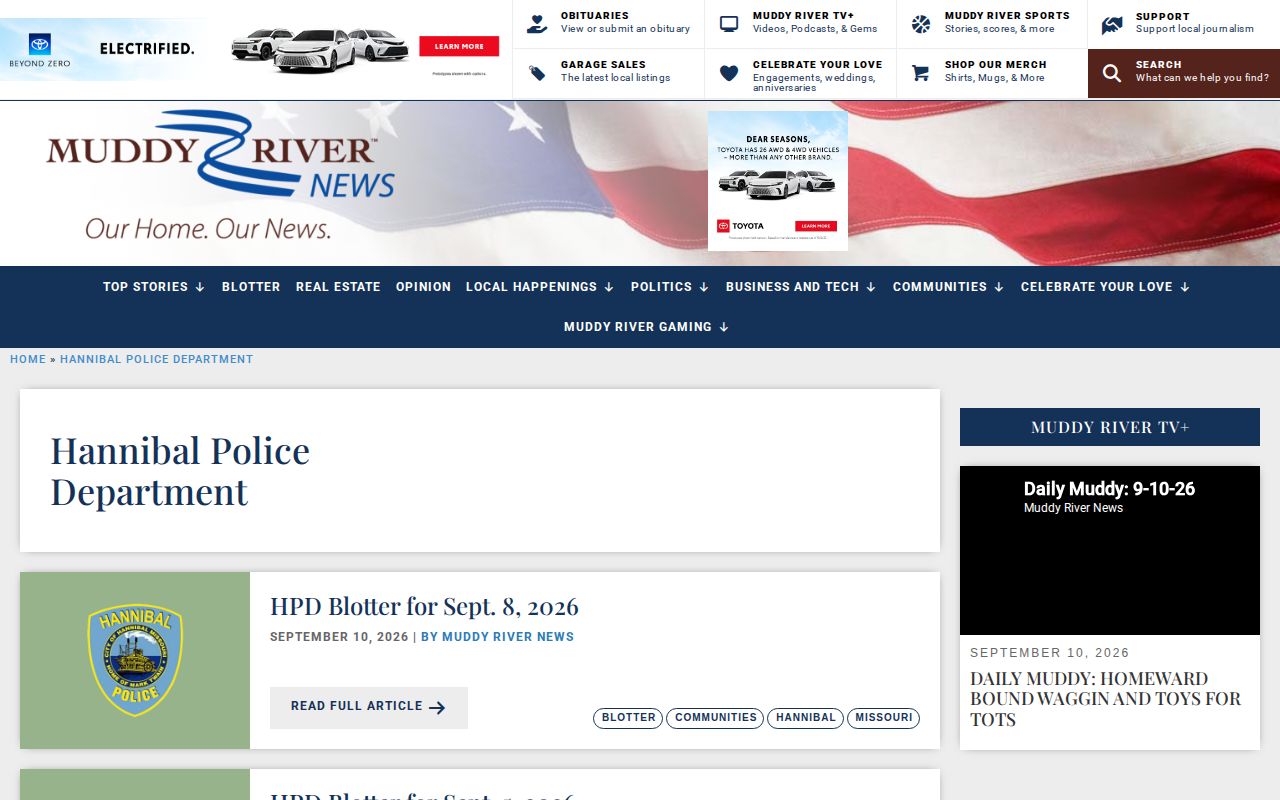This screenshot has width=1280, height=800.
Task: Click the Support local journalism link text
Action: tap(1194, 29)
